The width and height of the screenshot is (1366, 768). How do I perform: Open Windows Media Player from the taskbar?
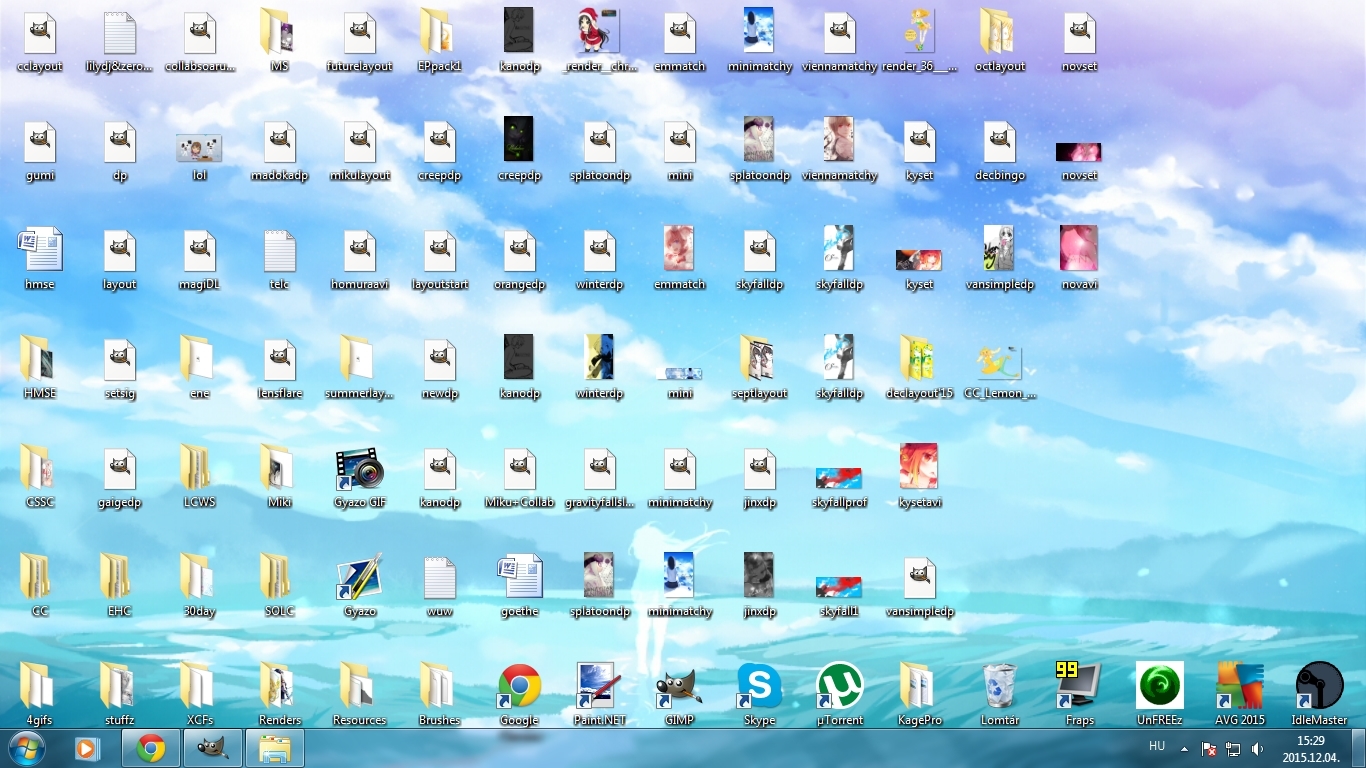point(88,748)
